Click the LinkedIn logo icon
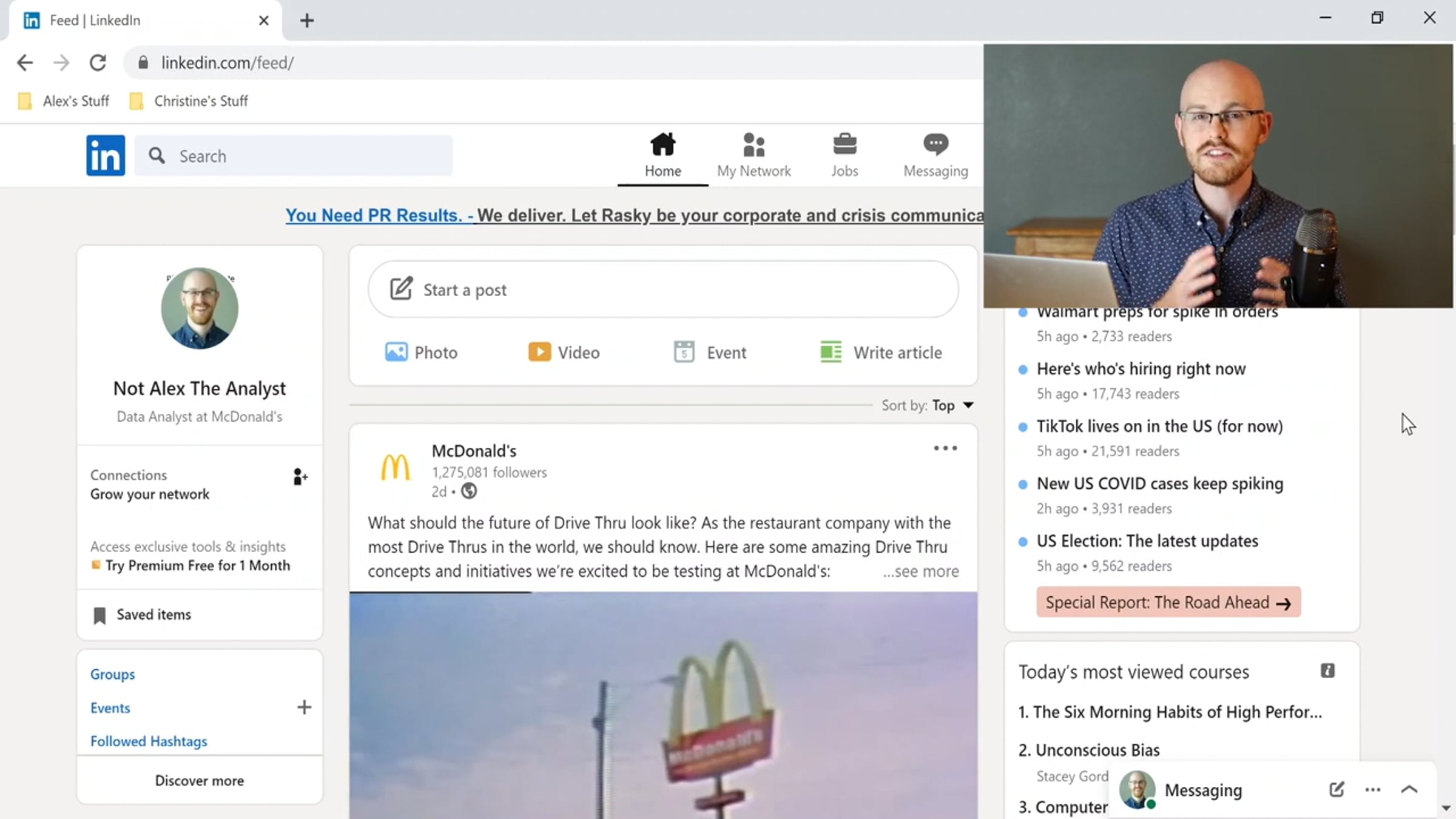 pos(106,155)
